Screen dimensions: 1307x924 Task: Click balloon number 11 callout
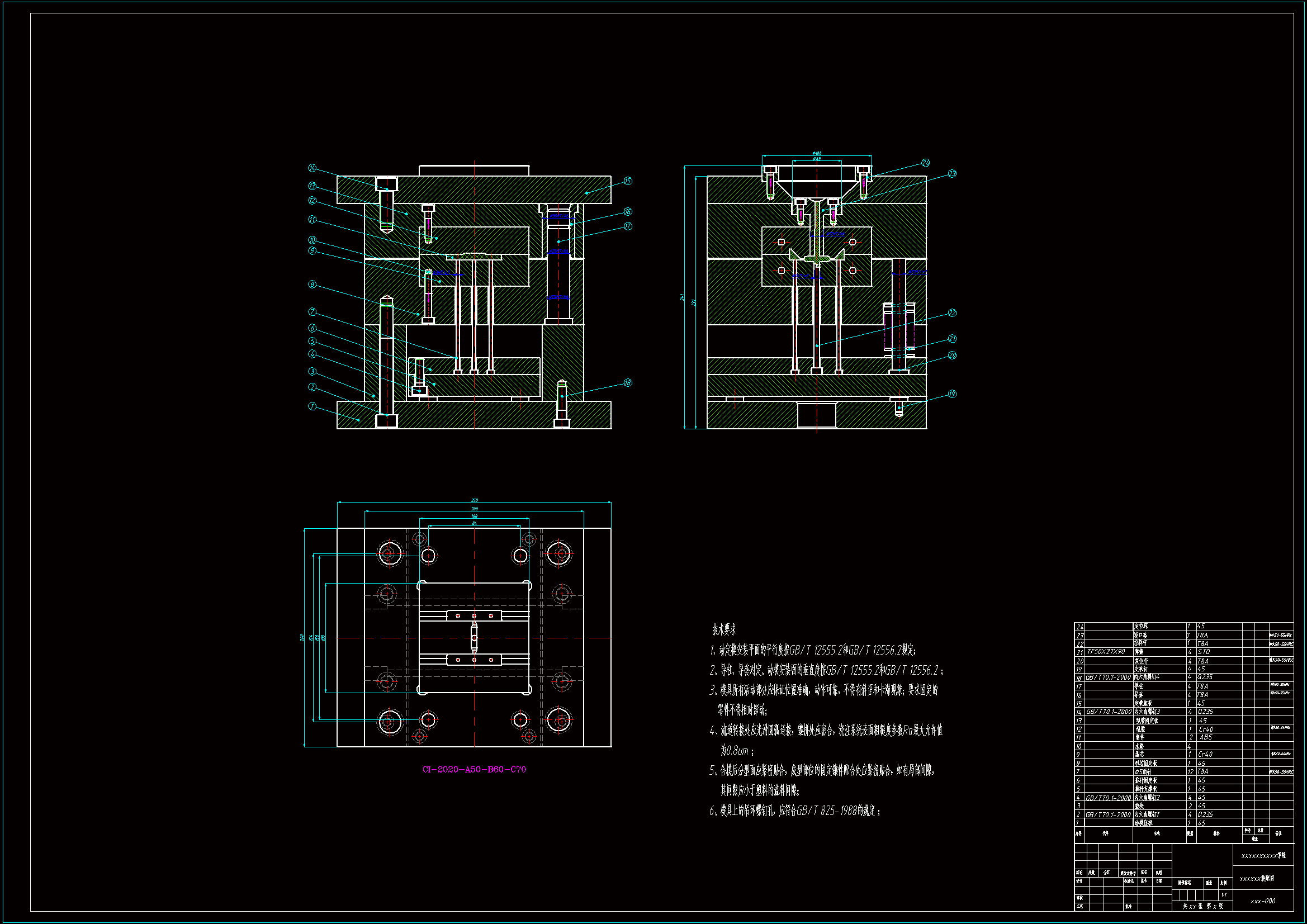tap(312, 220)
